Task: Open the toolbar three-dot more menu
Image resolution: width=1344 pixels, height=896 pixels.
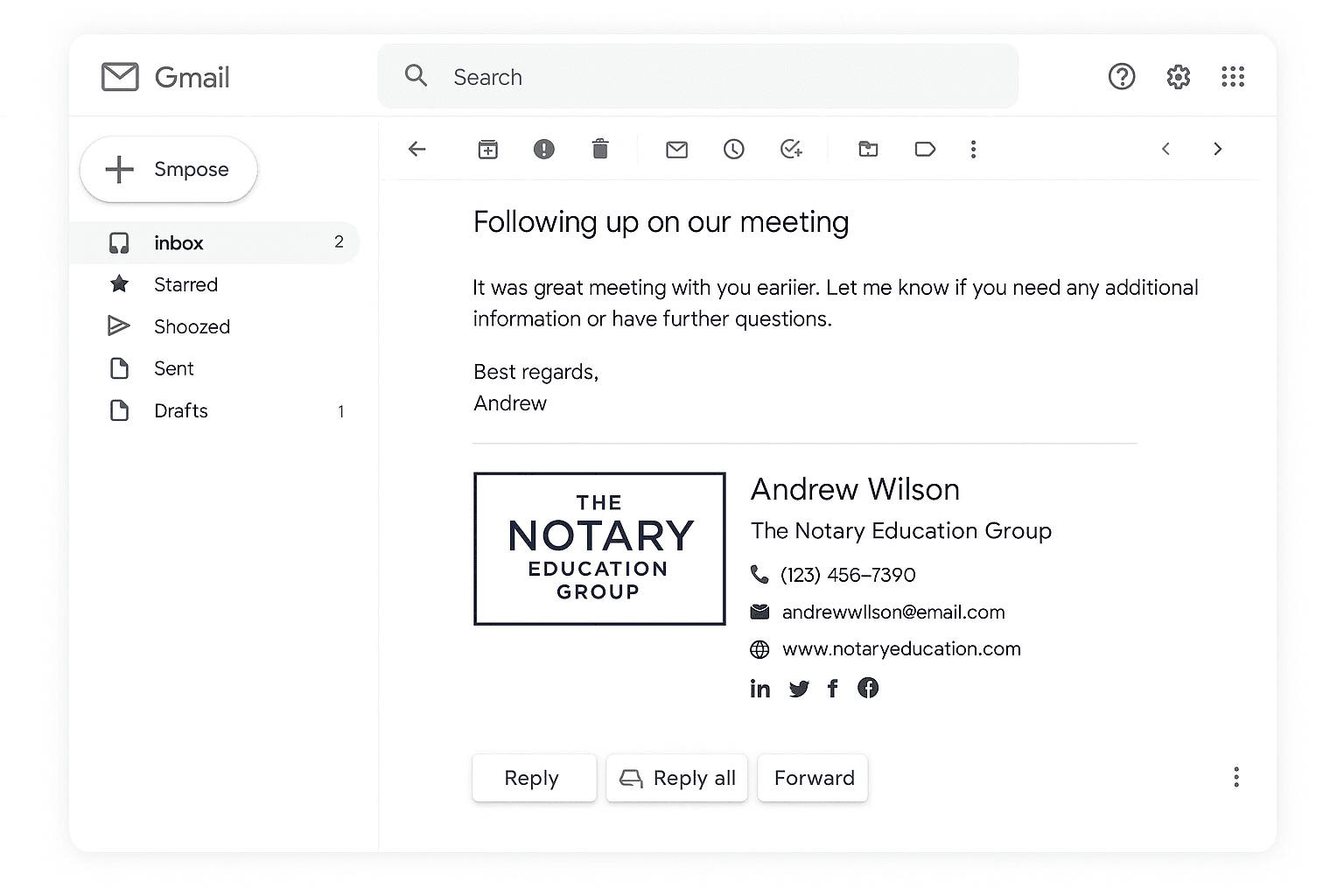Action: [973, 150]
